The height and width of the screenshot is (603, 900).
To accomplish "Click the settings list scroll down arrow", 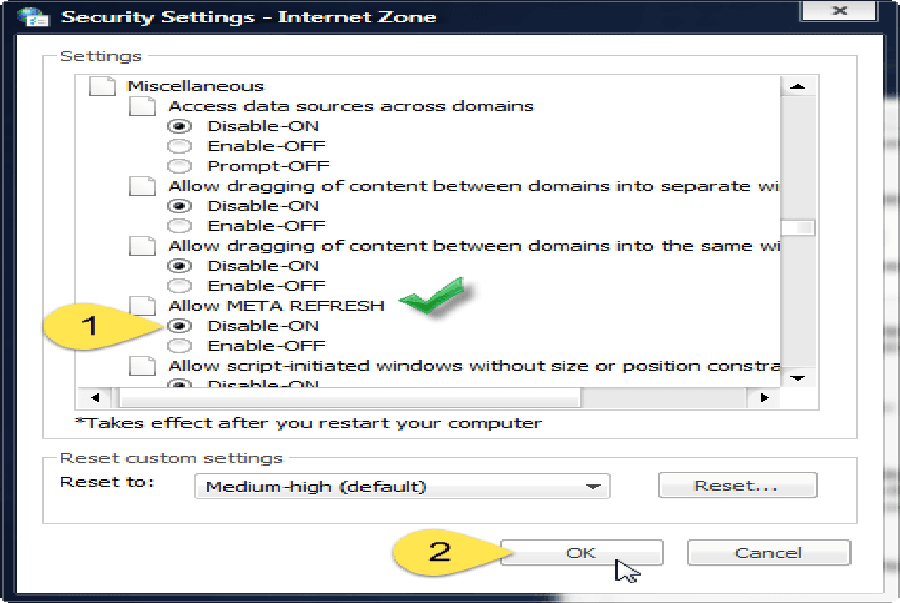I will point(797,378).
